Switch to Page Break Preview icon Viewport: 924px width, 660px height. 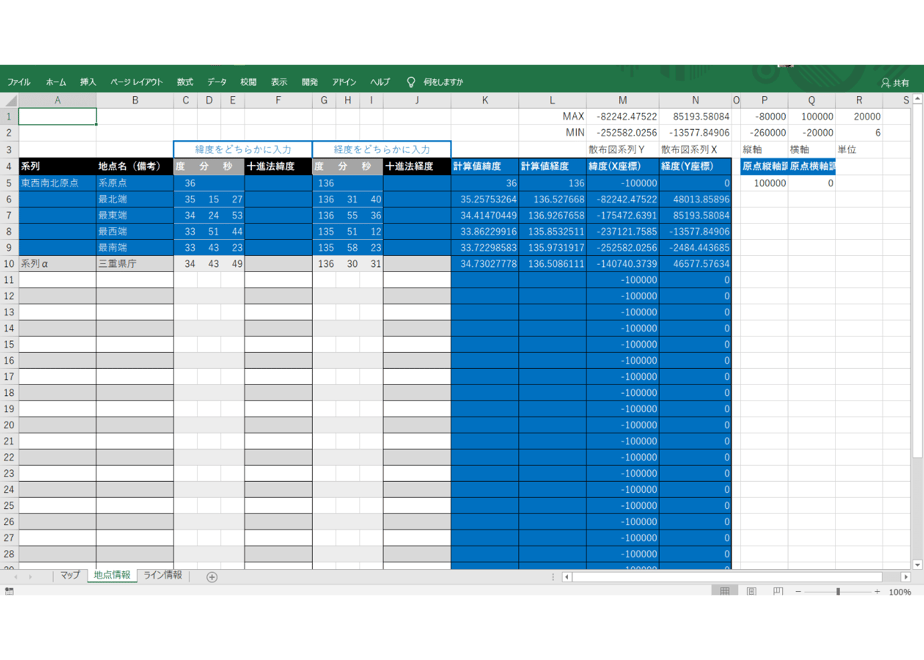coord(778,591)
